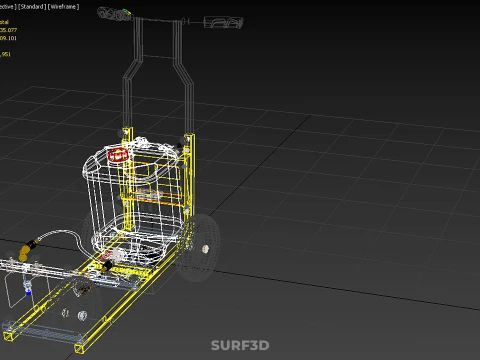The width and height of the screenshot is (480, 360).
Task: Select the right wheel wireframe of the cart
Action: pyautogui.click(x=199, y=247)
